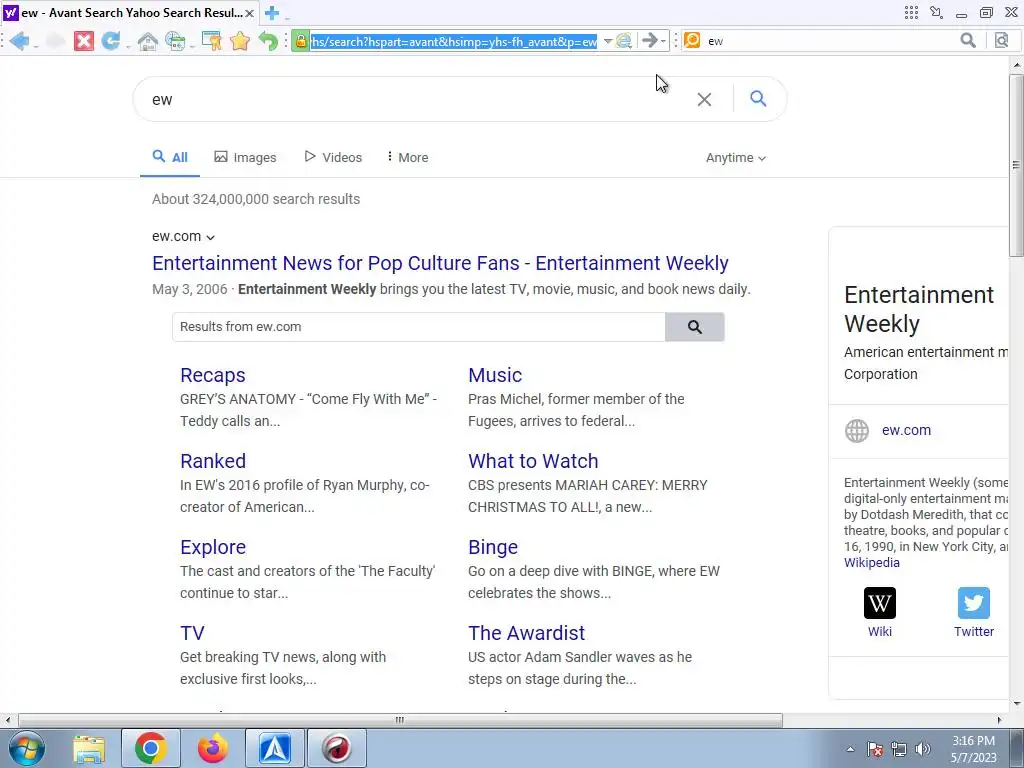The image size is (1024, 768).
Task: Open the address bar history dropdown
Action: point(607,41)
